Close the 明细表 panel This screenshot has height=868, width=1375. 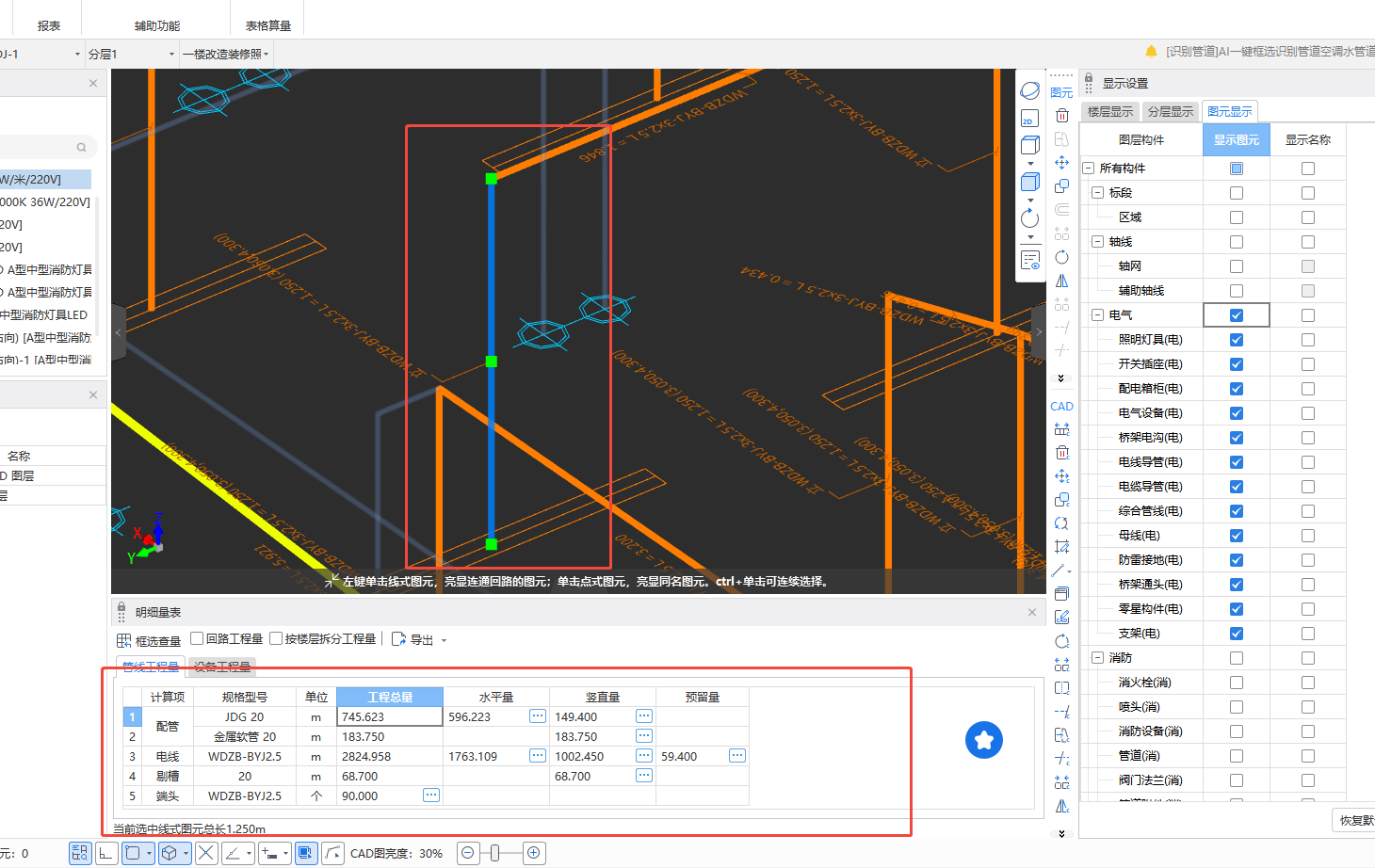pos(1032,612)
